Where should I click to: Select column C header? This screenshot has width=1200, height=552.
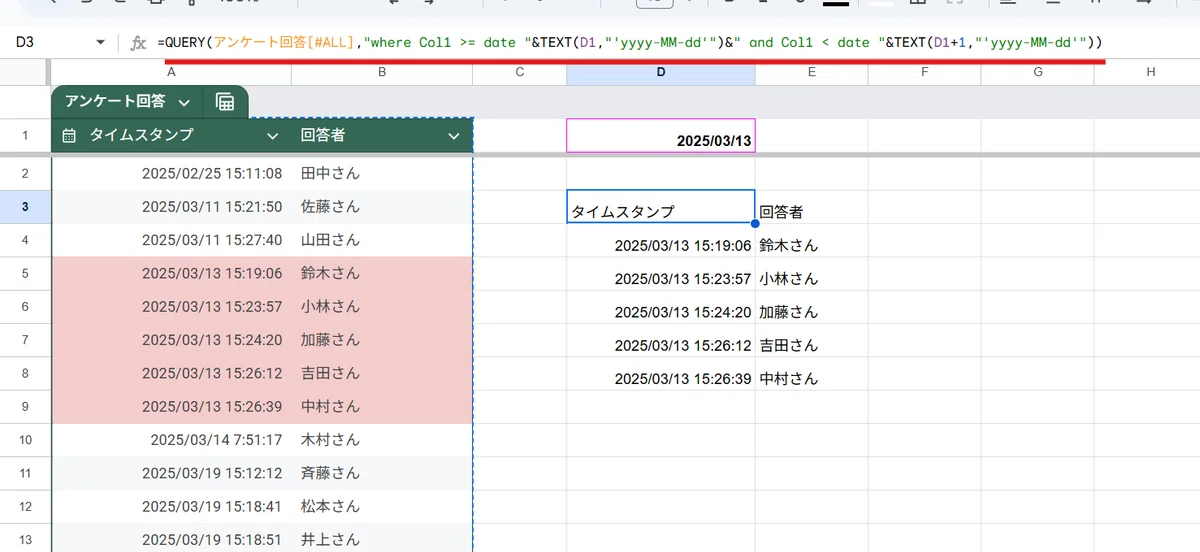520,72
